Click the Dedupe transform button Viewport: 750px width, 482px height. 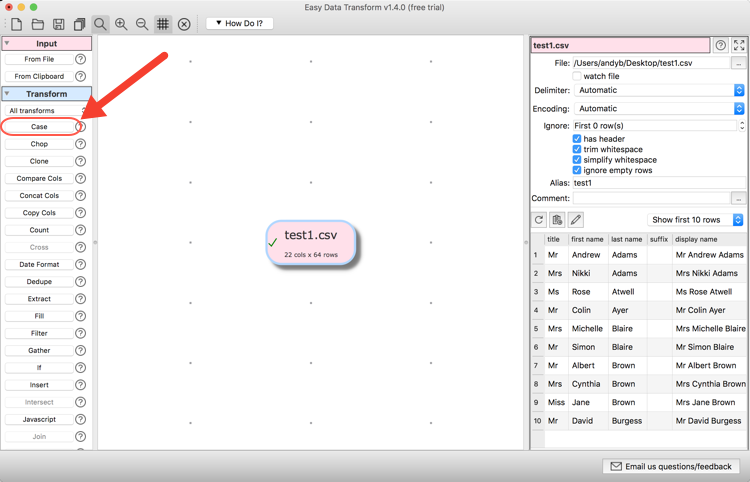click(39, 282)
